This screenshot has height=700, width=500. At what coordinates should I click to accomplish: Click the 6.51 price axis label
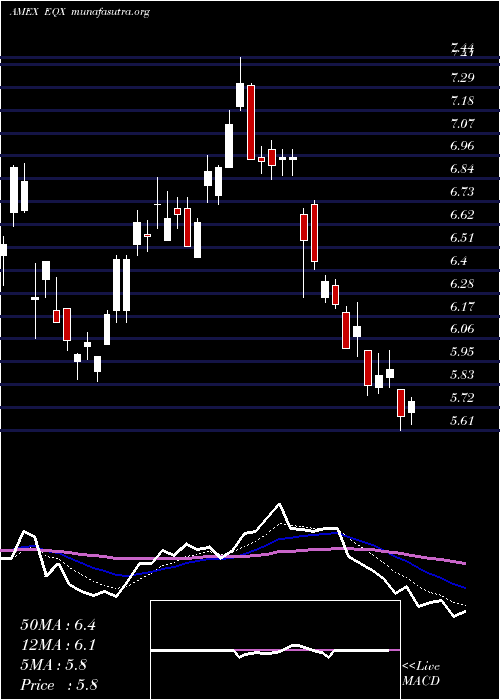click(x=462, y=238)
